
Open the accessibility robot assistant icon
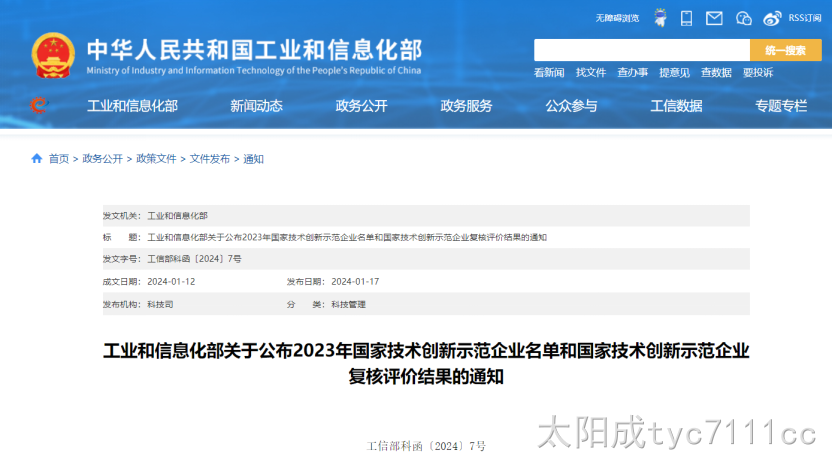660,18
